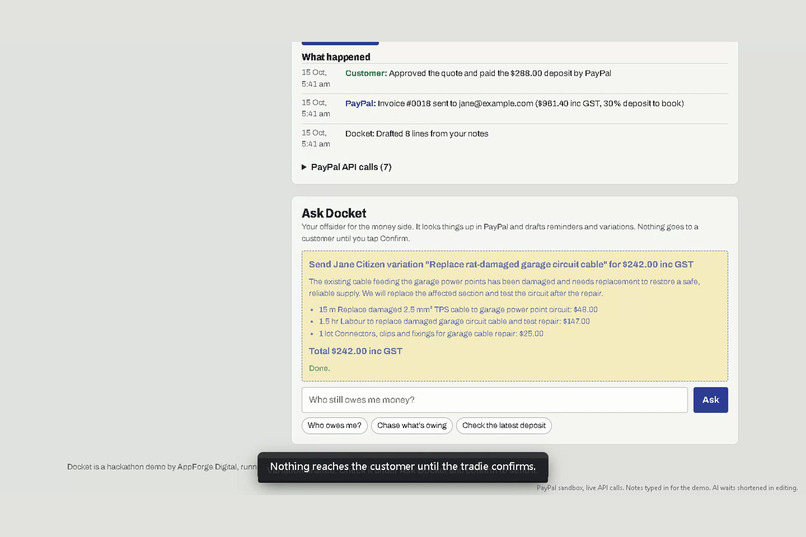Click the 'Your offsider for the money side' description

click(500, 232)
